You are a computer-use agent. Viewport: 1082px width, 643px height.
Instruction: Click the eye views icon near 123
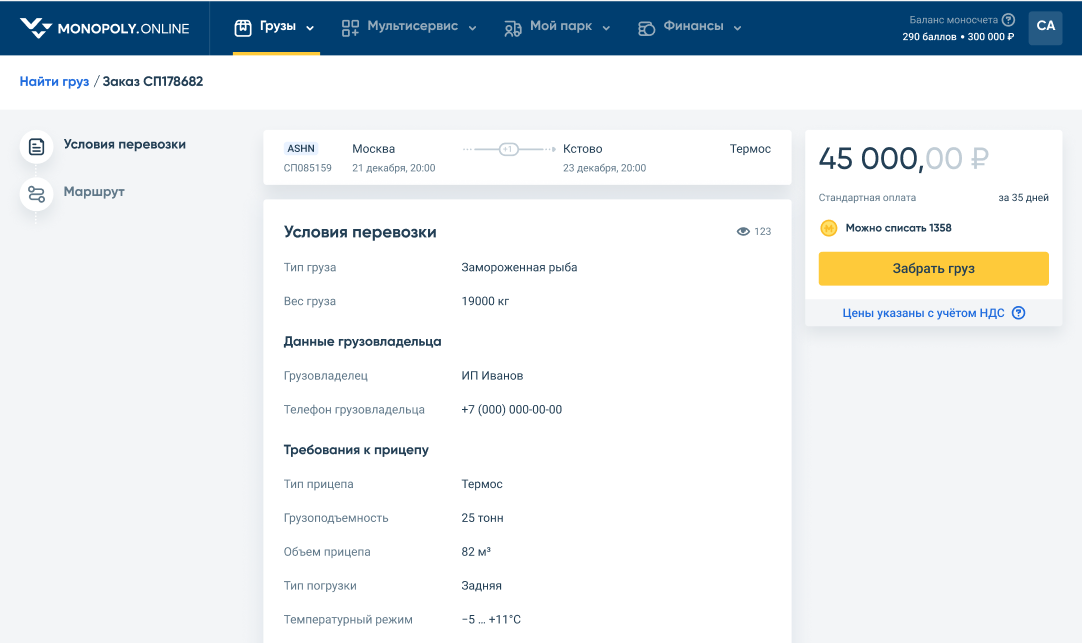click(743, 232)
